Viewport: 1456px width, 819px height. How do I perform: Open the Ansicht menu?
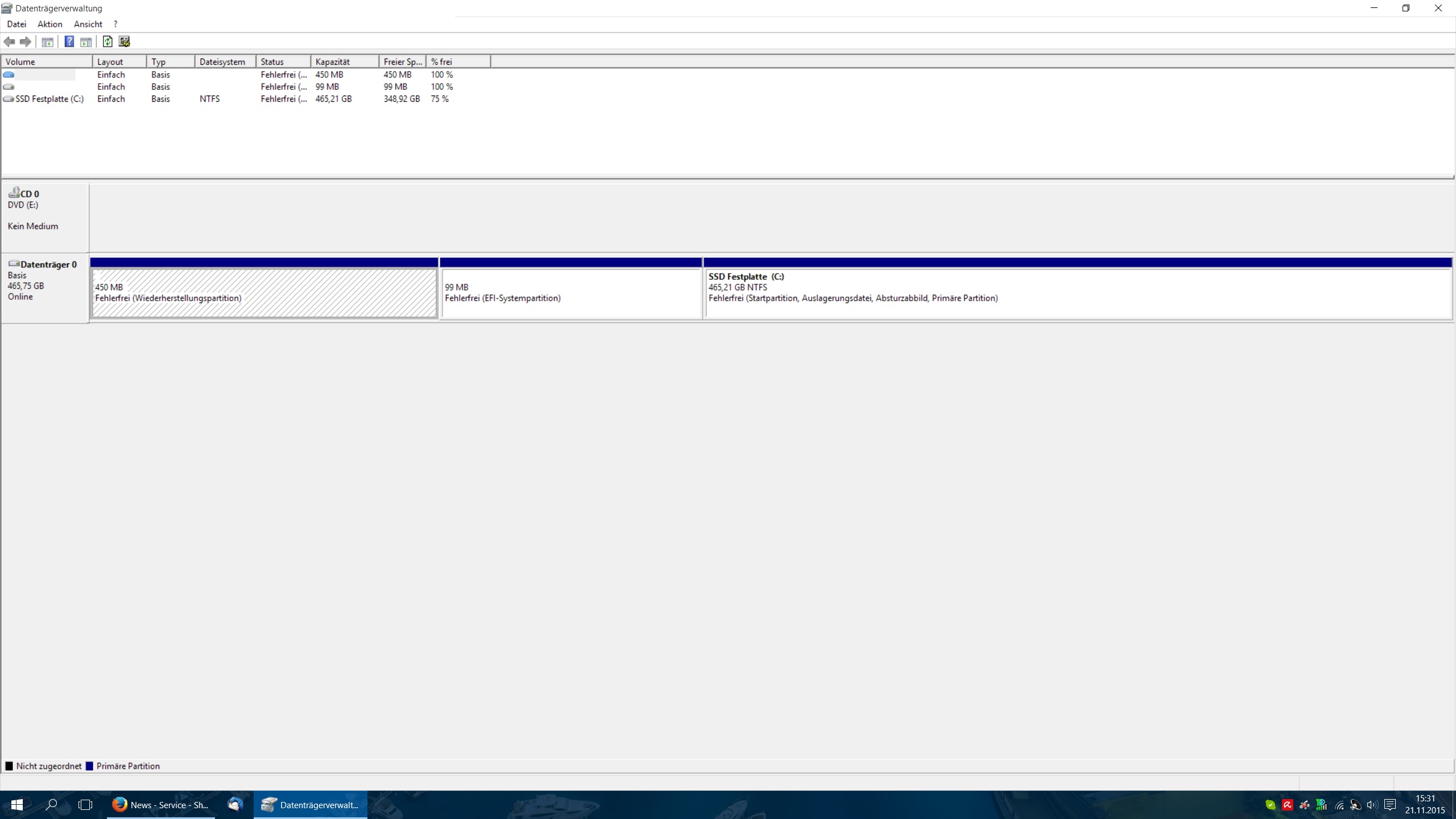[88, 24]
